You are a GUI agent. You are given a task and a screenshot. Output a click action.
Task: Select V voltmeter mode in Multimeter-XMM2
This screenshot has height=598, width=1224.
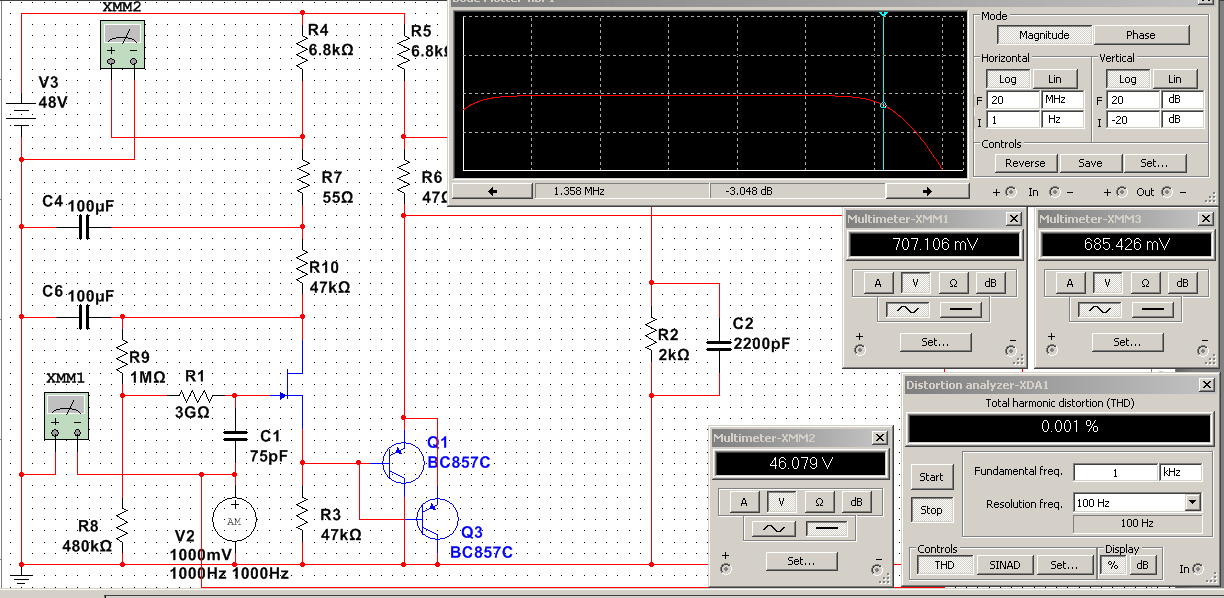pos(781,502)
